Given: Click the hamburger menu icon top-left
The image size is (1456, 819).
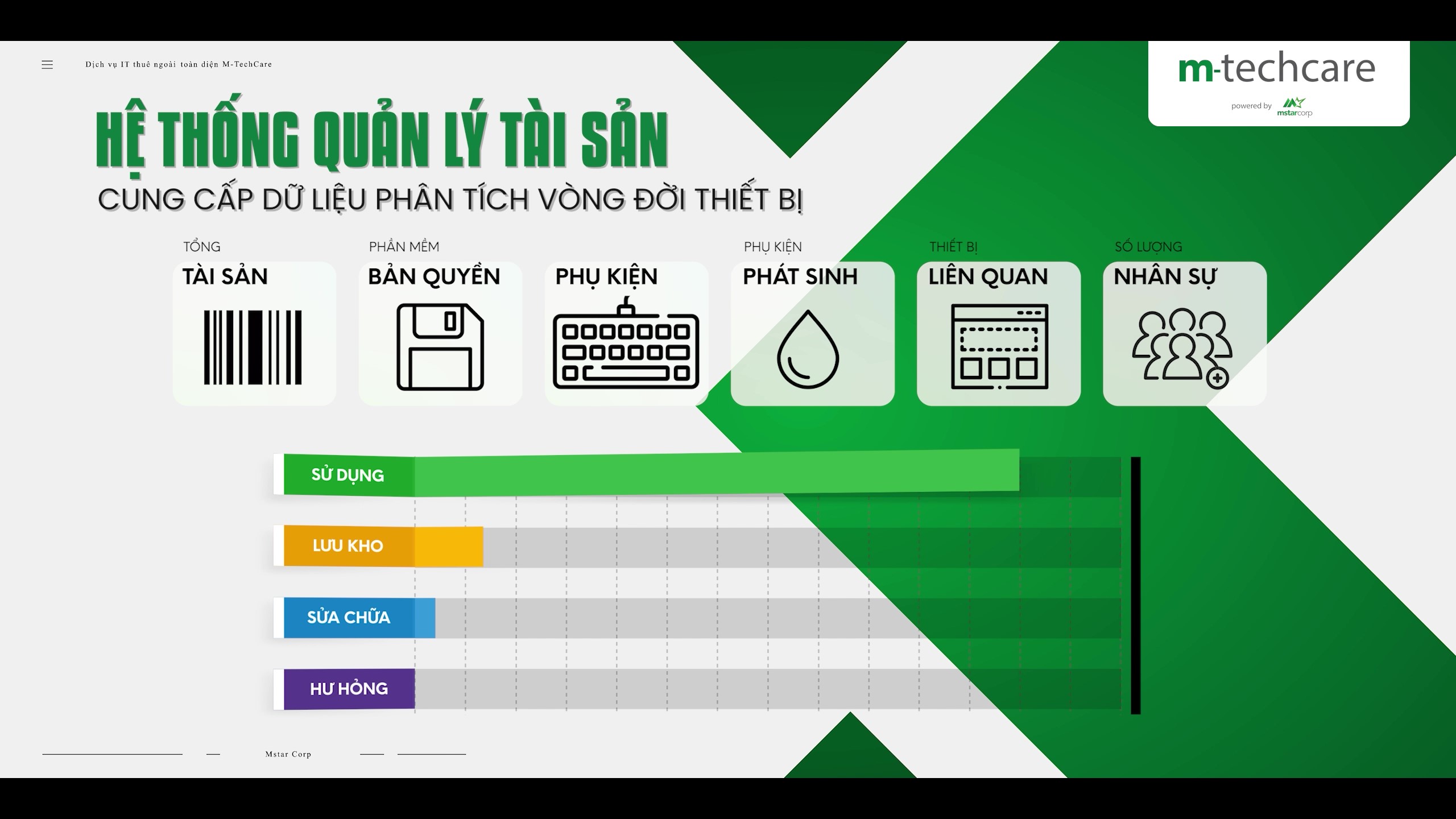Looking at the screenshot, I should point(47,64).
